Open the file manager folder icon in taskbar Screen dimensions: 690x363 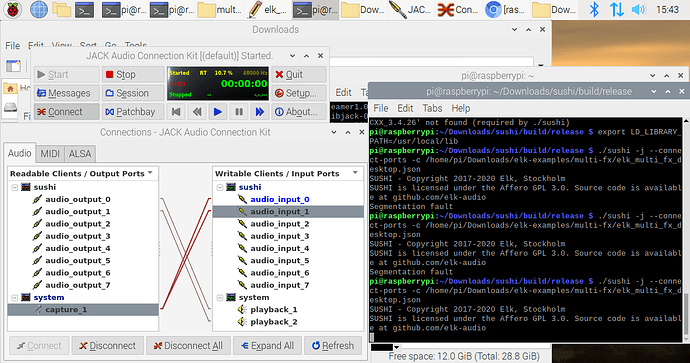61,9
